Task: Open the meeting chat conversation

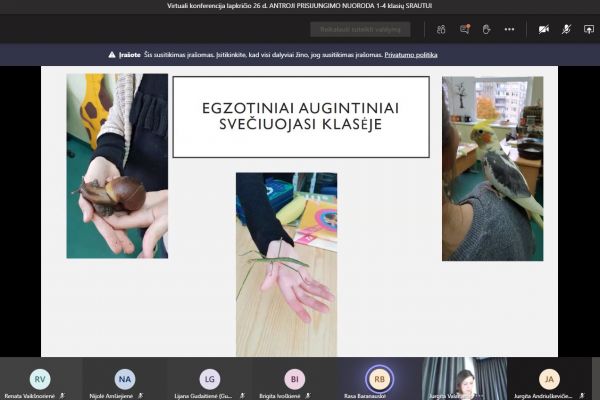Action: tap(465, 29)
